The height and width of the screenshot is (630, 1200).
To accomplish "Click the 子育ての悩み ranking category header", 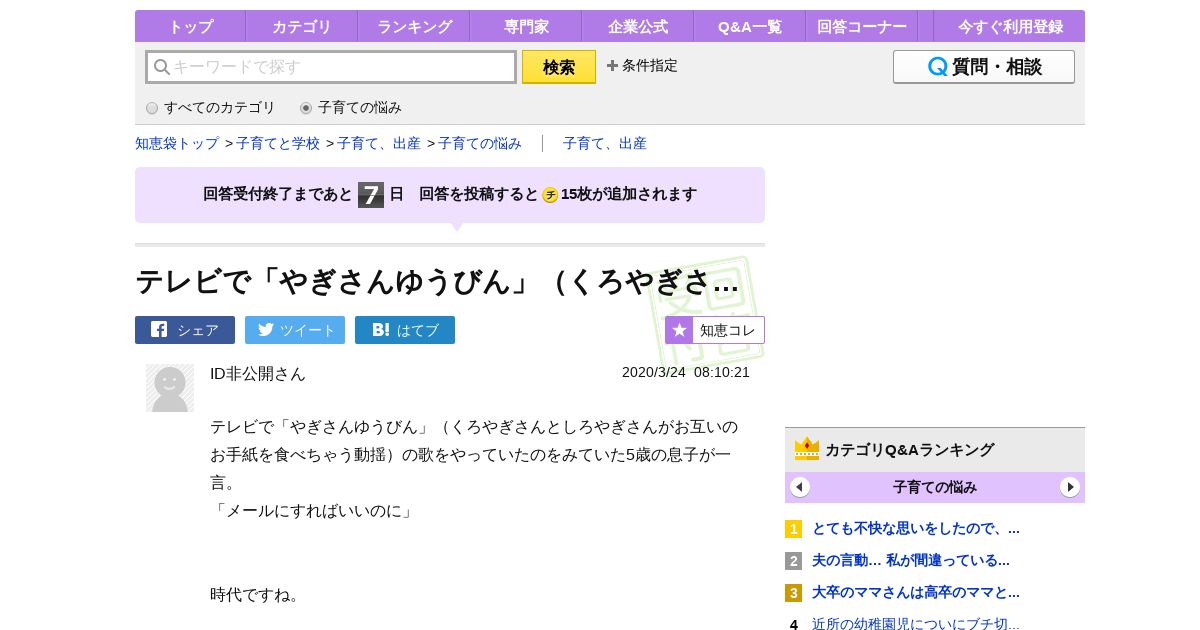I will (x=935, y=487).
